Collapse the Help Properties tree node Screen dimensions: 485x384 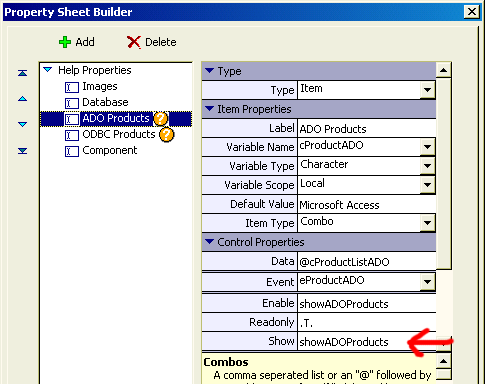[x=48, y=70]
